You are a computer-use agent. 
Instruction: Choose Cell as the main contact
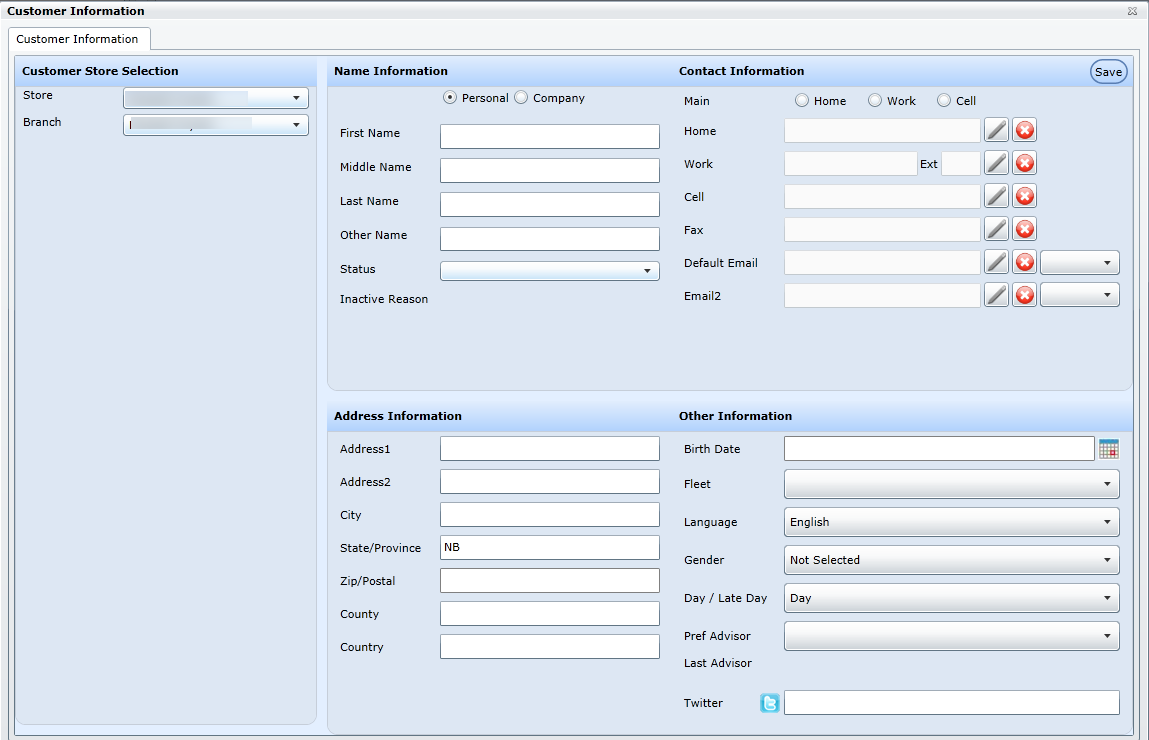pyautogui.click(x=944, y=101)
